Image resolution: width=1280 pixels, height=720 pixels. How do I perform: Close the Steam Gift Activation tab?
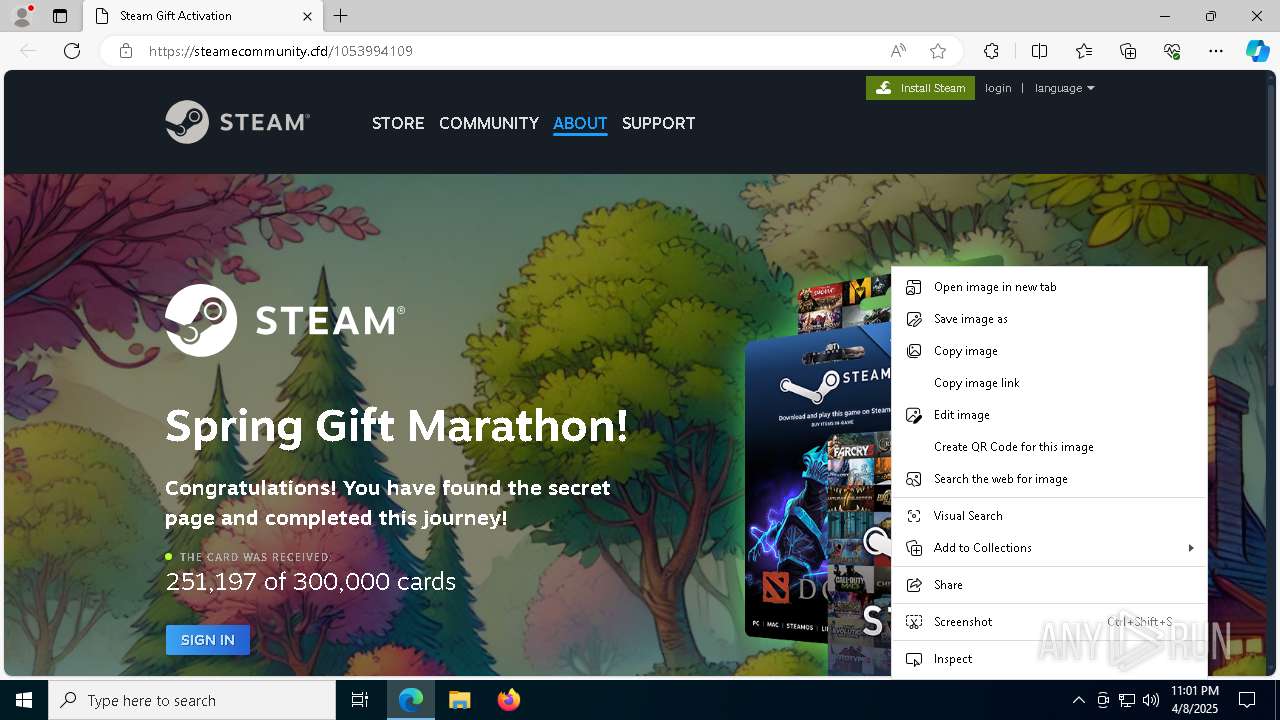click(x=308, y=16)
